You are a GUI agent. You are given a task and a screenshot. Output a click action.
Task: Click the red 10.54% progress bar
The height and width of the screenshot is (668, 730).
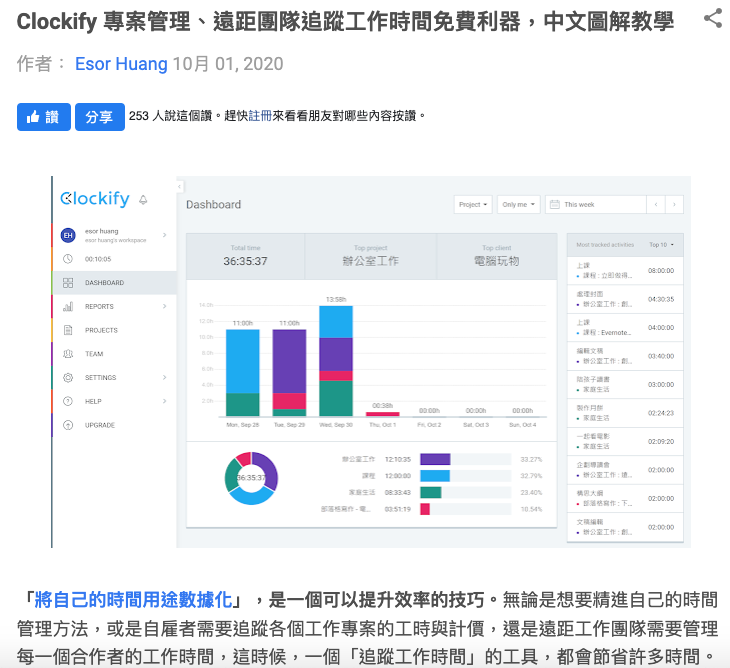click(425, 509)
